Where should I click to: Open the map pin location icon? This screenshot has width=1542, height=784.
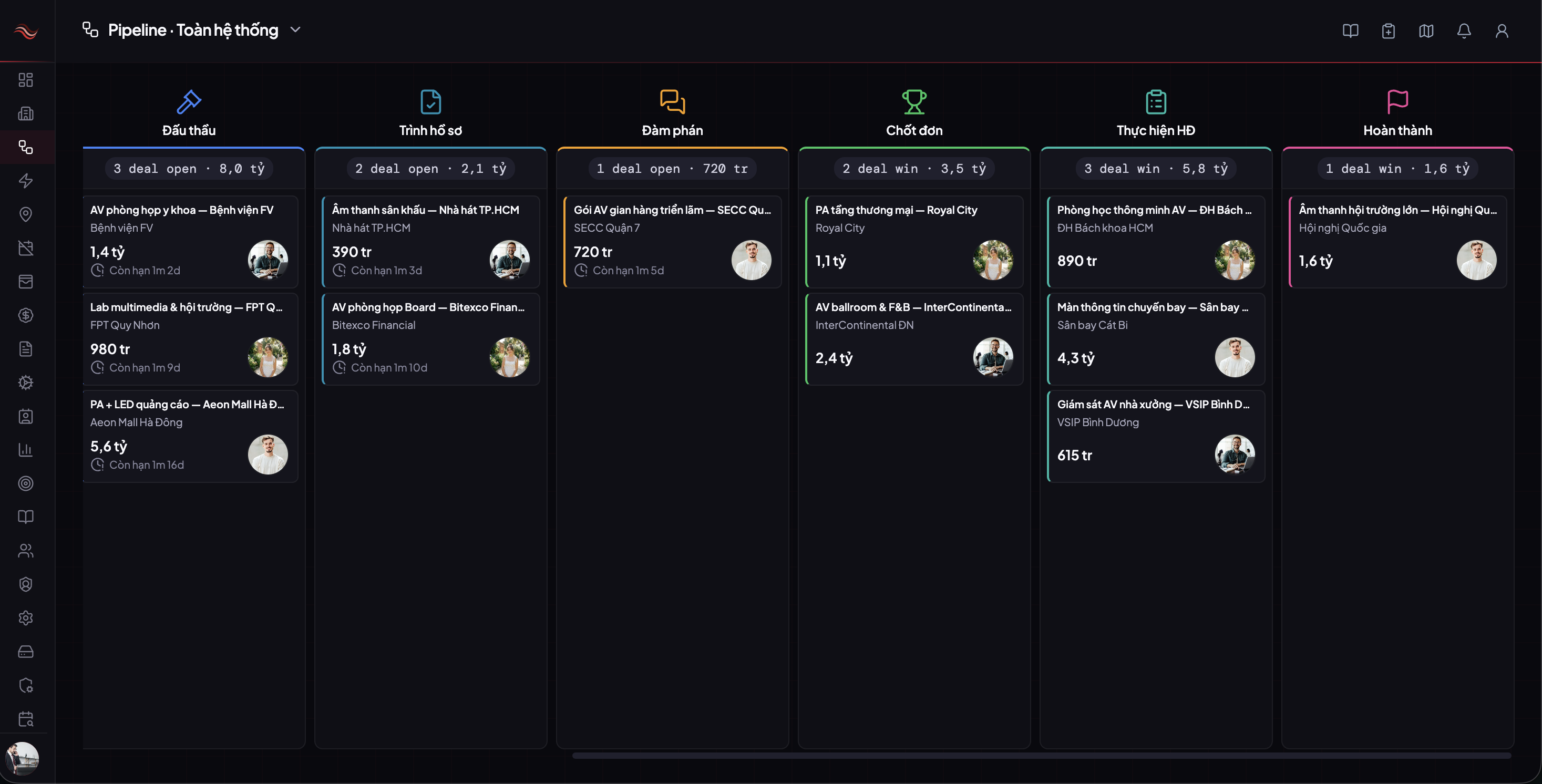[x=26, y=214]
